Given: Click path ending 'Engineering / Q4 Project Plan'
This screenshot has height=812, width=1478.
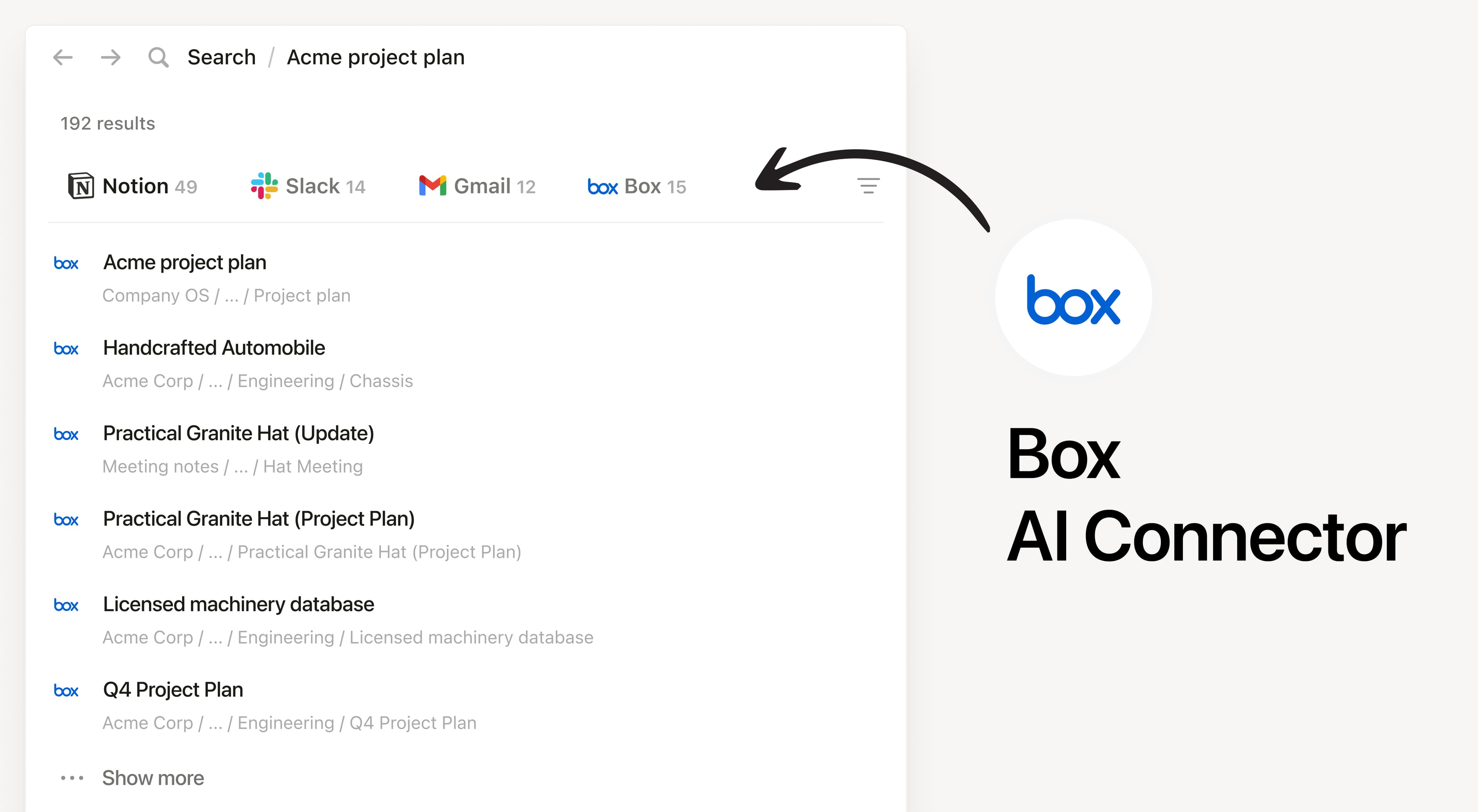Looking at the screenshot, I should 289,723.
